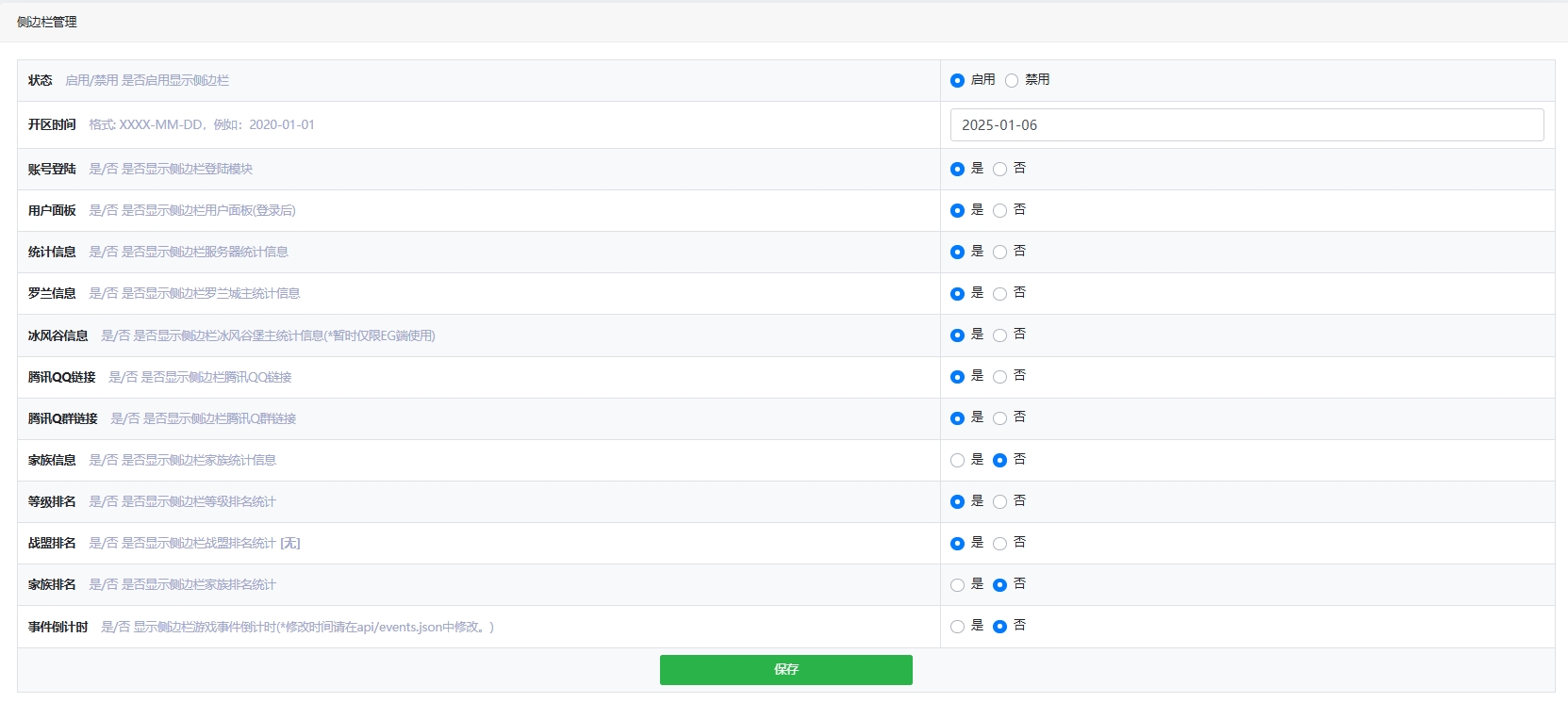Enable 家族排名 by selecting 是

pyautogui.click(x=957, y=585)
